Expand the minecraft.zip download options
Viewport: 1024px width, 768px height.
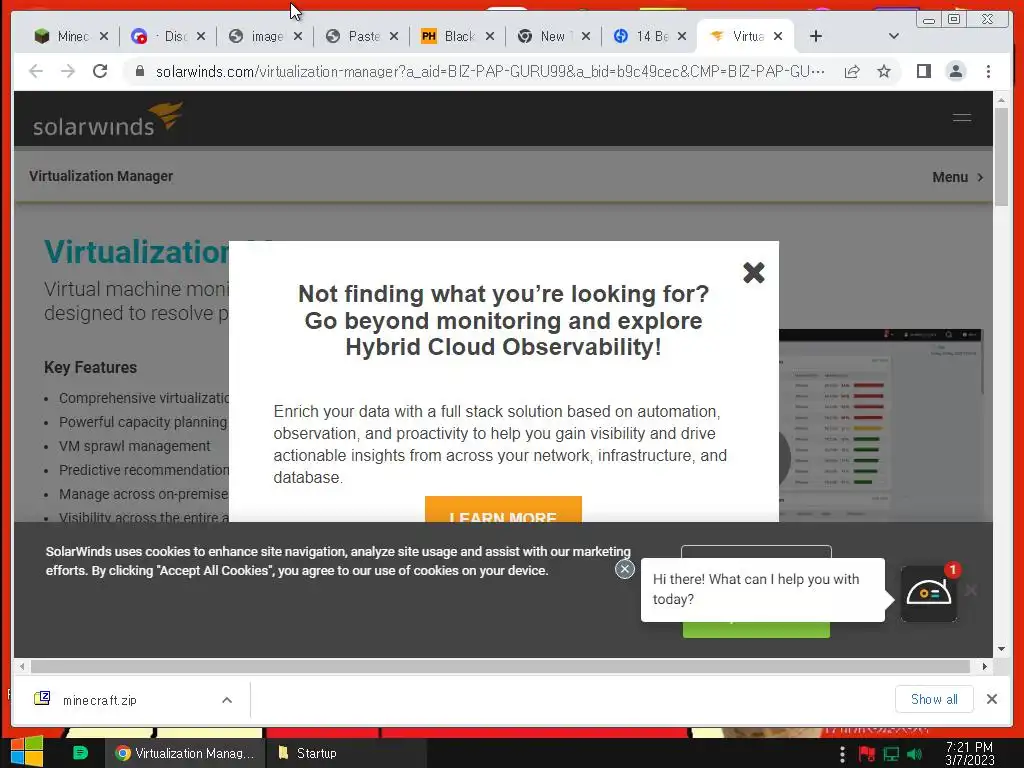point(227,700)
